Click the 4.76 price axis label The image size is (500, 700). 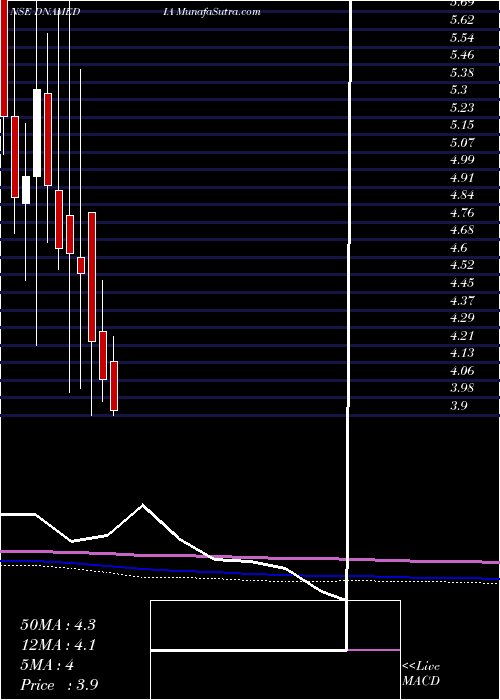(x=462, y=213)
